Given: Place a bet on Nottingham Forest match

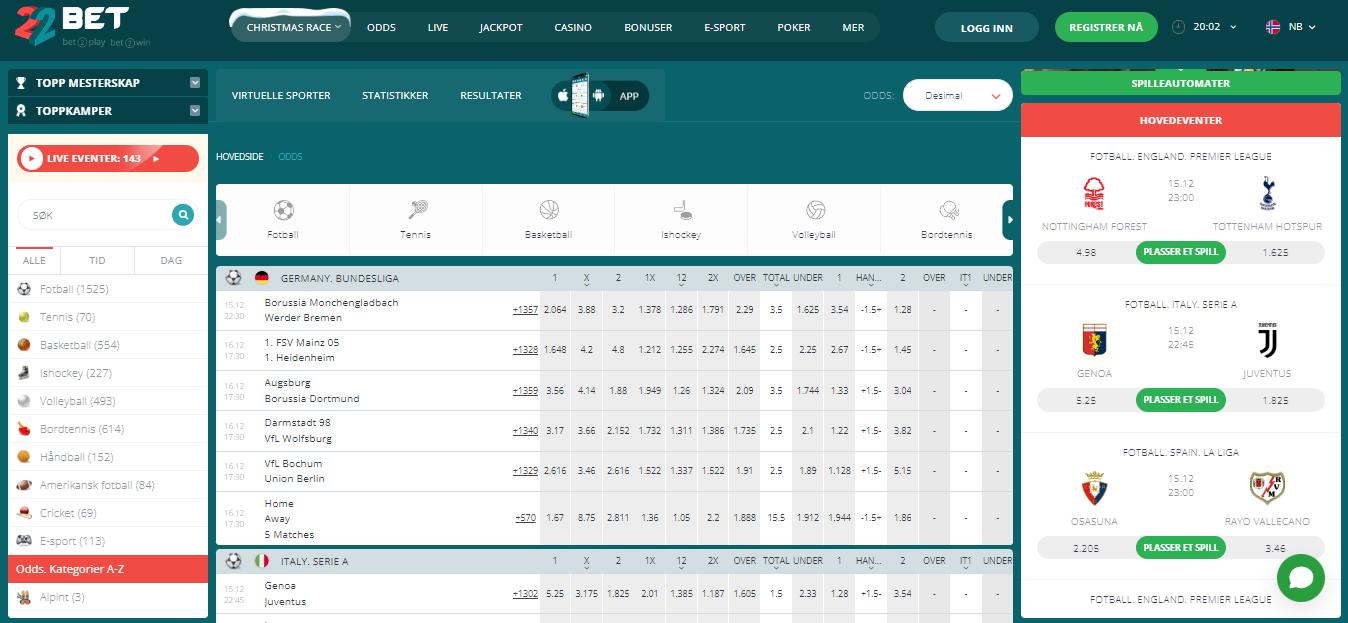Looking at the screenshot, I should (x=1181, y=252).
